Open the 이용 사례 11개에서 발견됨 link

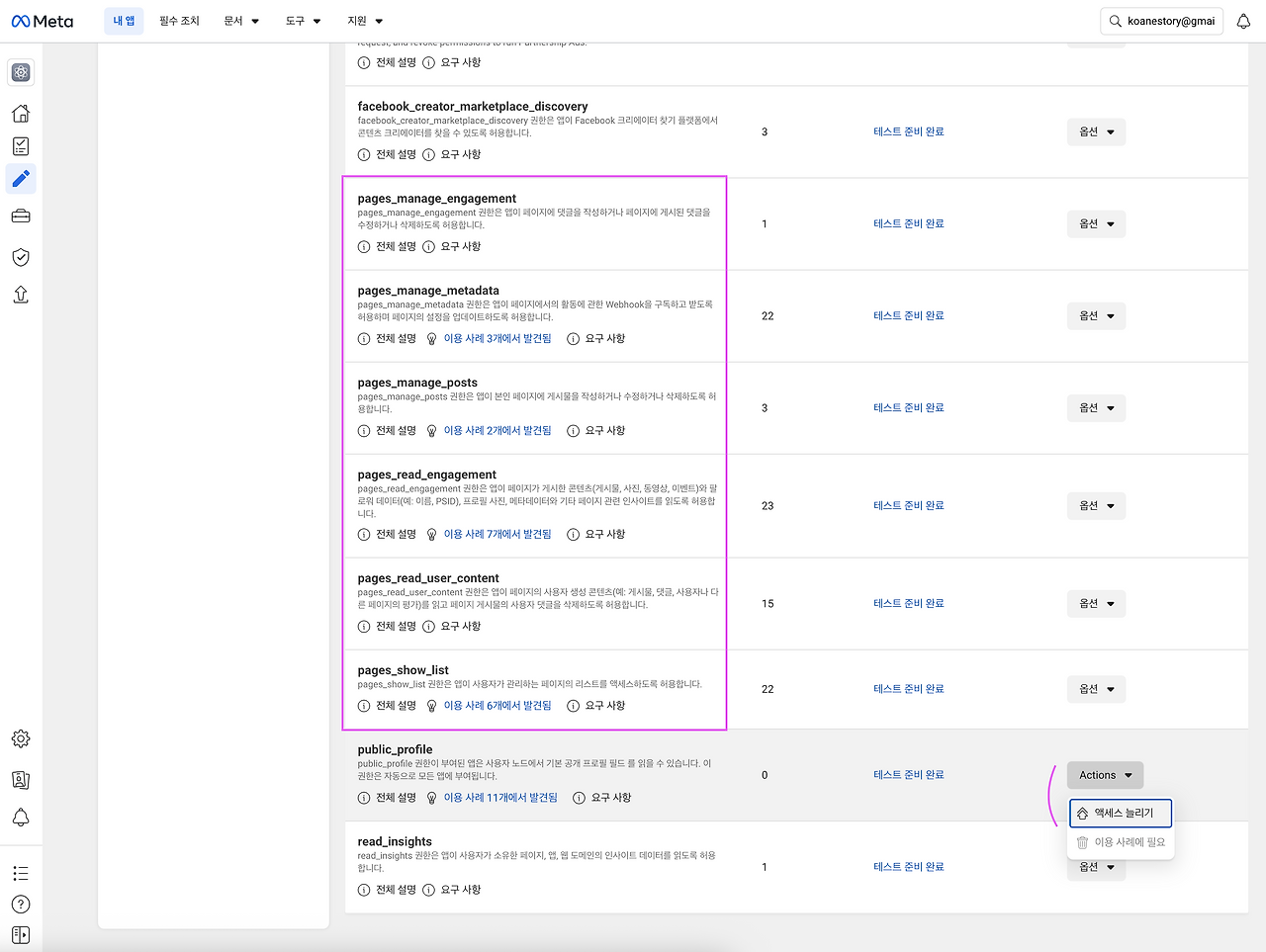tap(500, 798)
